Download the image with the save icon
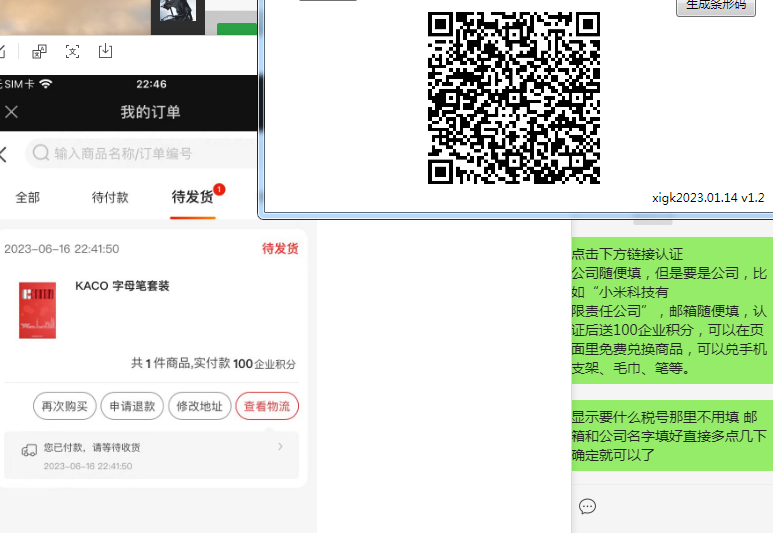 pos(105,51)
